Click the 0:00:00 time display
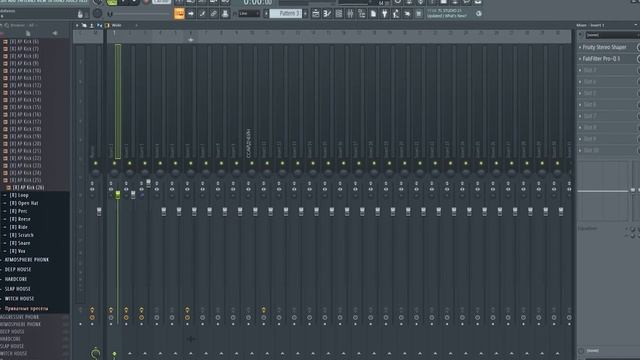This screenshot has height=360, width=640. pyautogui.click(x=258, y=3)
